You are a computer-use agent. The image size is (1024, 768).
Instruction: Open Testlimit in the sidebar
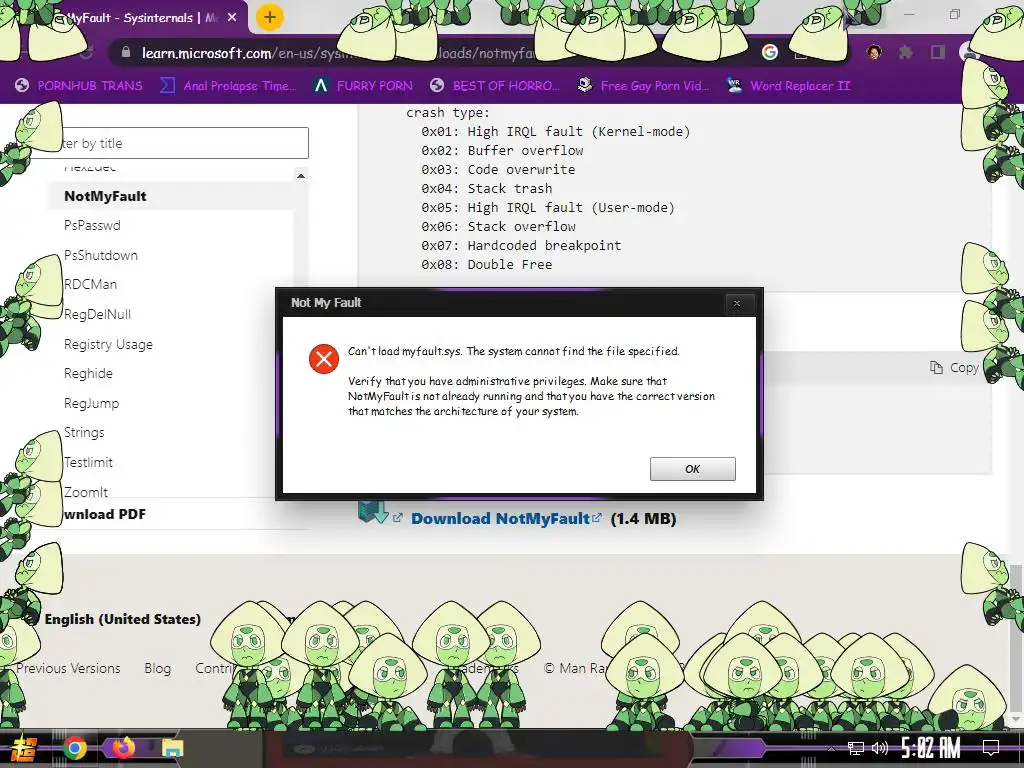click(x=88, y=462)
